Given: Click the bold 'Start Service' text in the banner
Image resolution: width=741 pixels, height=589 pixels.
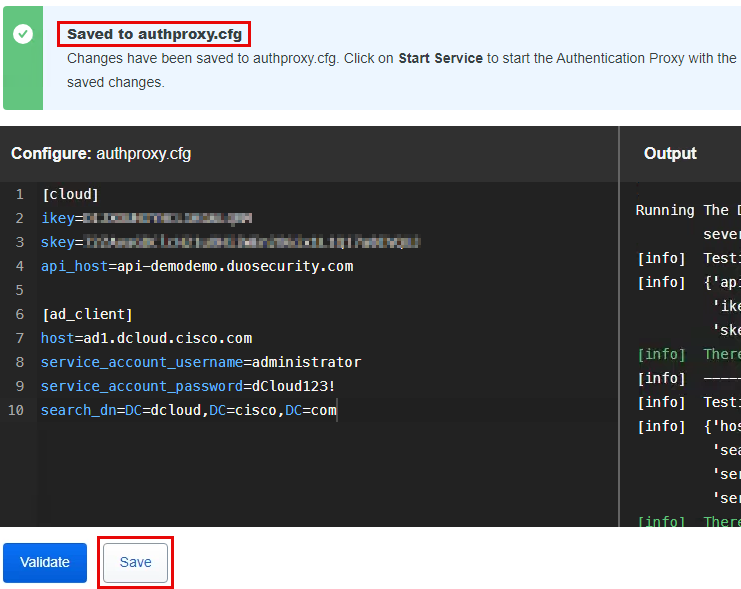Looking at the screenshot, I should point(440,58).
